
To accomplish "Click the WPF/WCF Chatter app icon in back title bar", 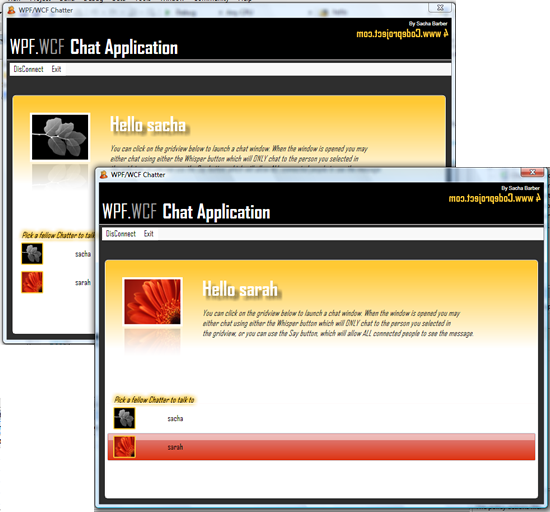I will (11, 10).
